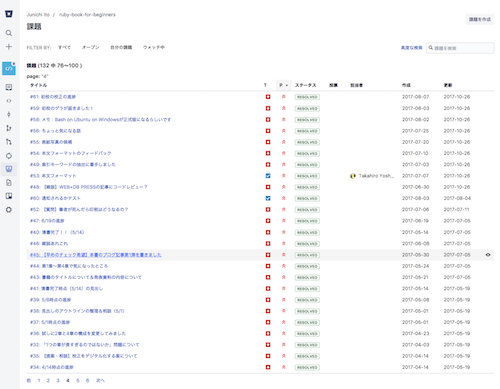Click the assignee avatar beside Takahiro Yosh...
Screen dimensions: 500x389
pos(353,176)
